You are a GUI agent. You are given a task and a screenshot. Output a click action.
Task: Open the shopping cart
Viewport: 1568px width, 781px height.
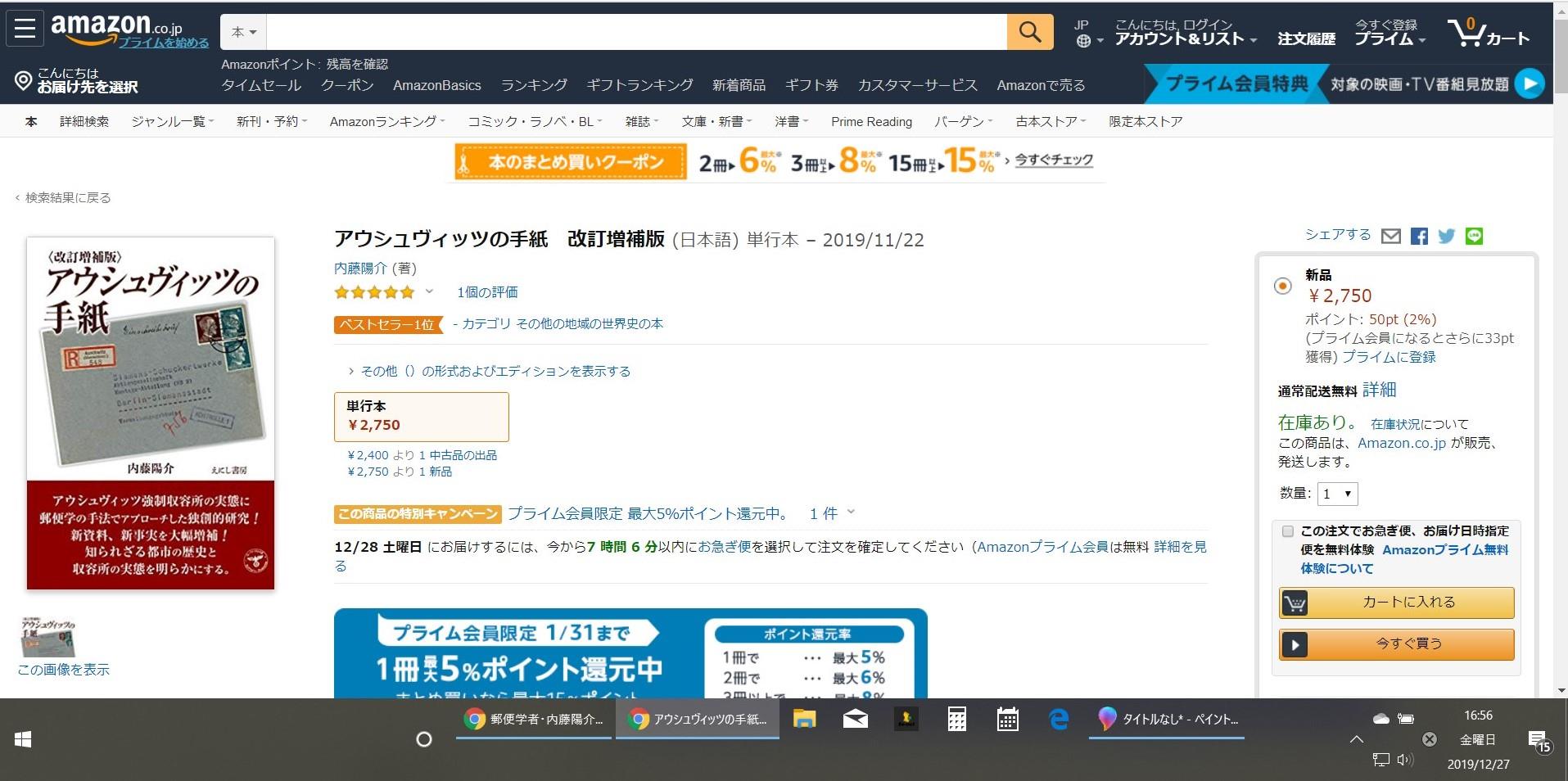1489,32
